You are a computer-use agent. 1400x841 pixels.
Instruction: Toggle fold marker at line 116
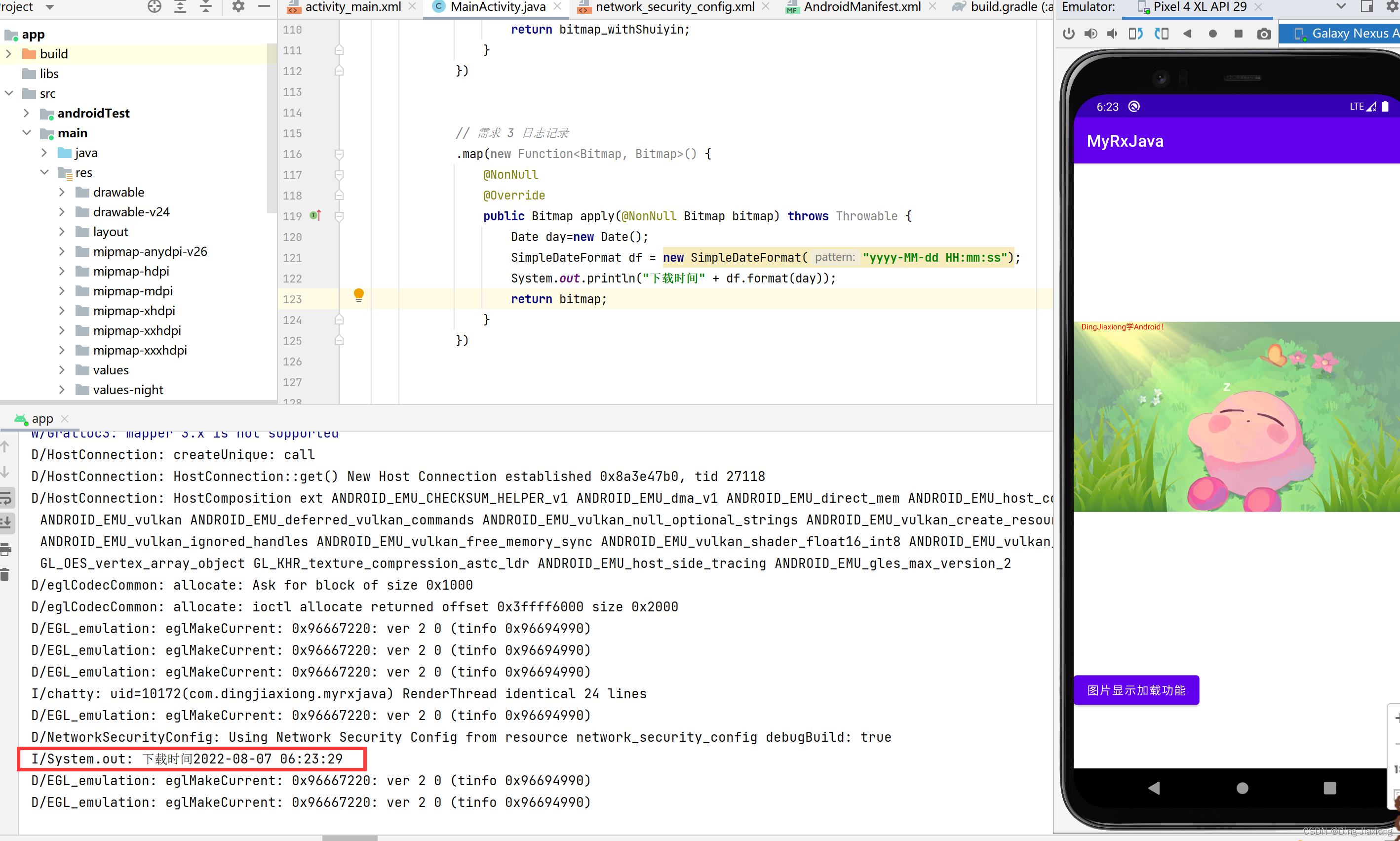339,154
